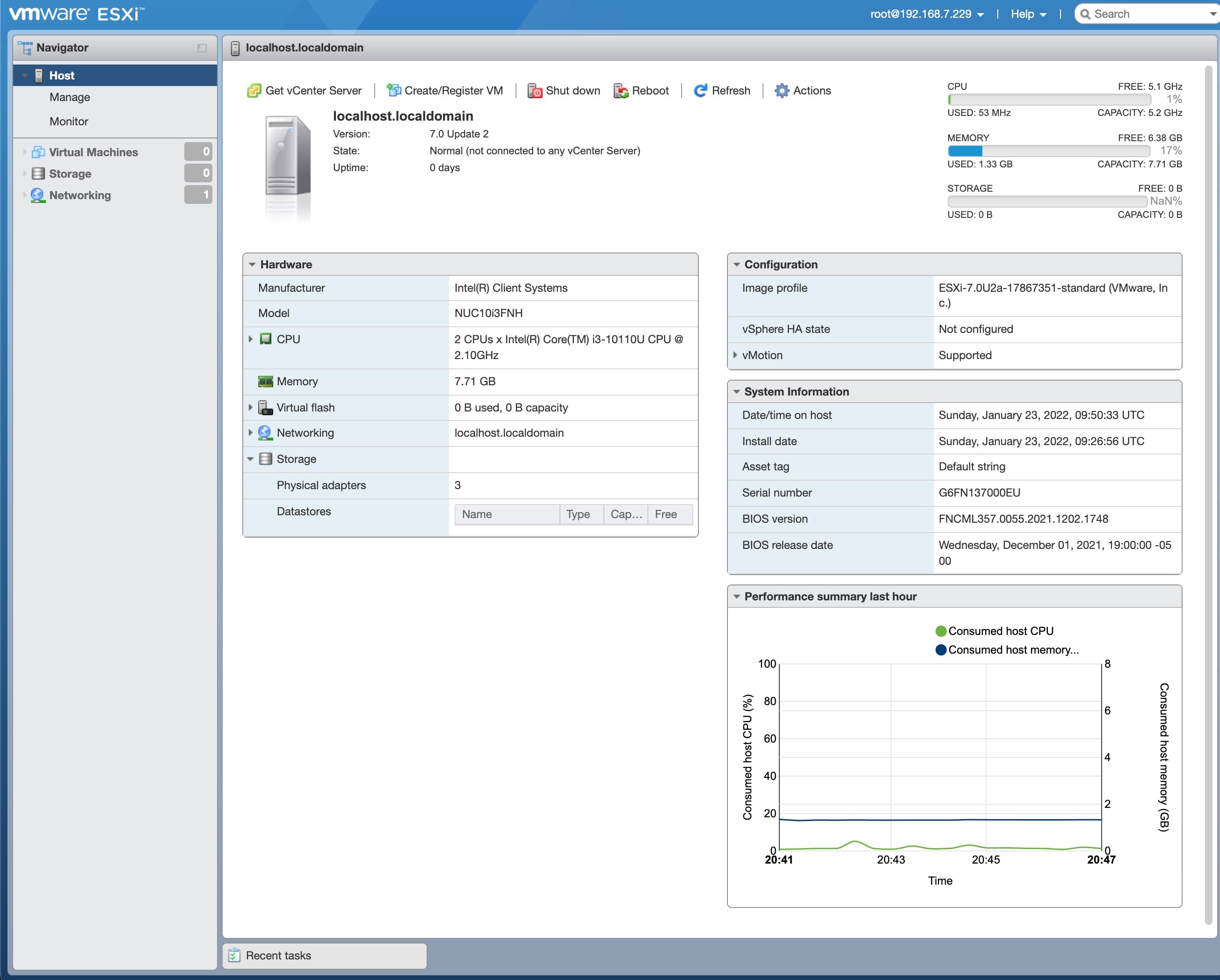Click the Storage icon in Hardware panel

tap(265, 459)
